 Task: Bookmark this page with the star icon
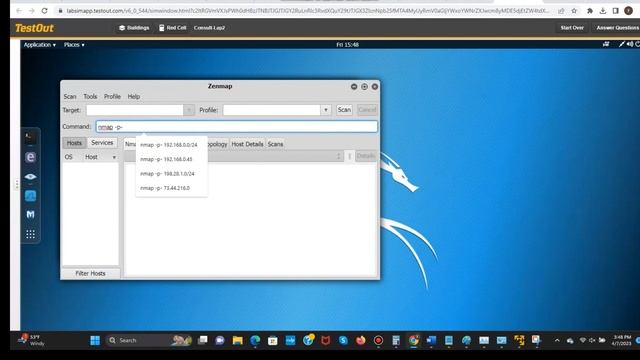click(574, 11)
